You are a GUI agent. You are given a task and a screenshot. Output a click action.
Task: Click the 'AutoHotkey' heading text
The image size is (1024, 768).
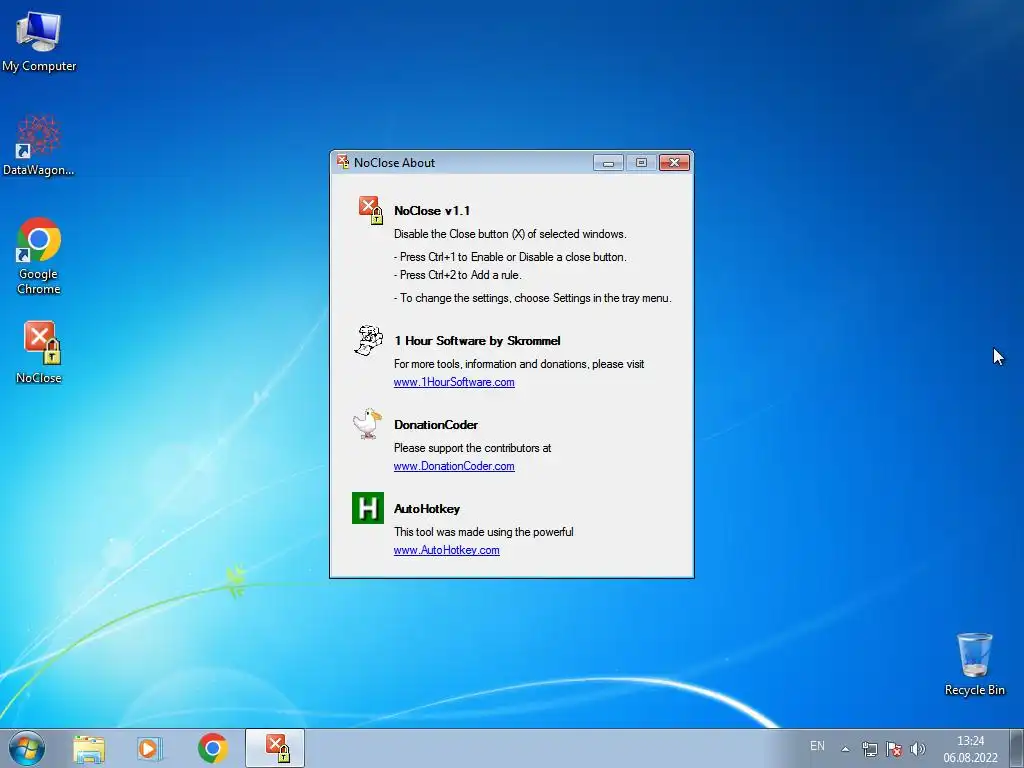tap(427, 509)
